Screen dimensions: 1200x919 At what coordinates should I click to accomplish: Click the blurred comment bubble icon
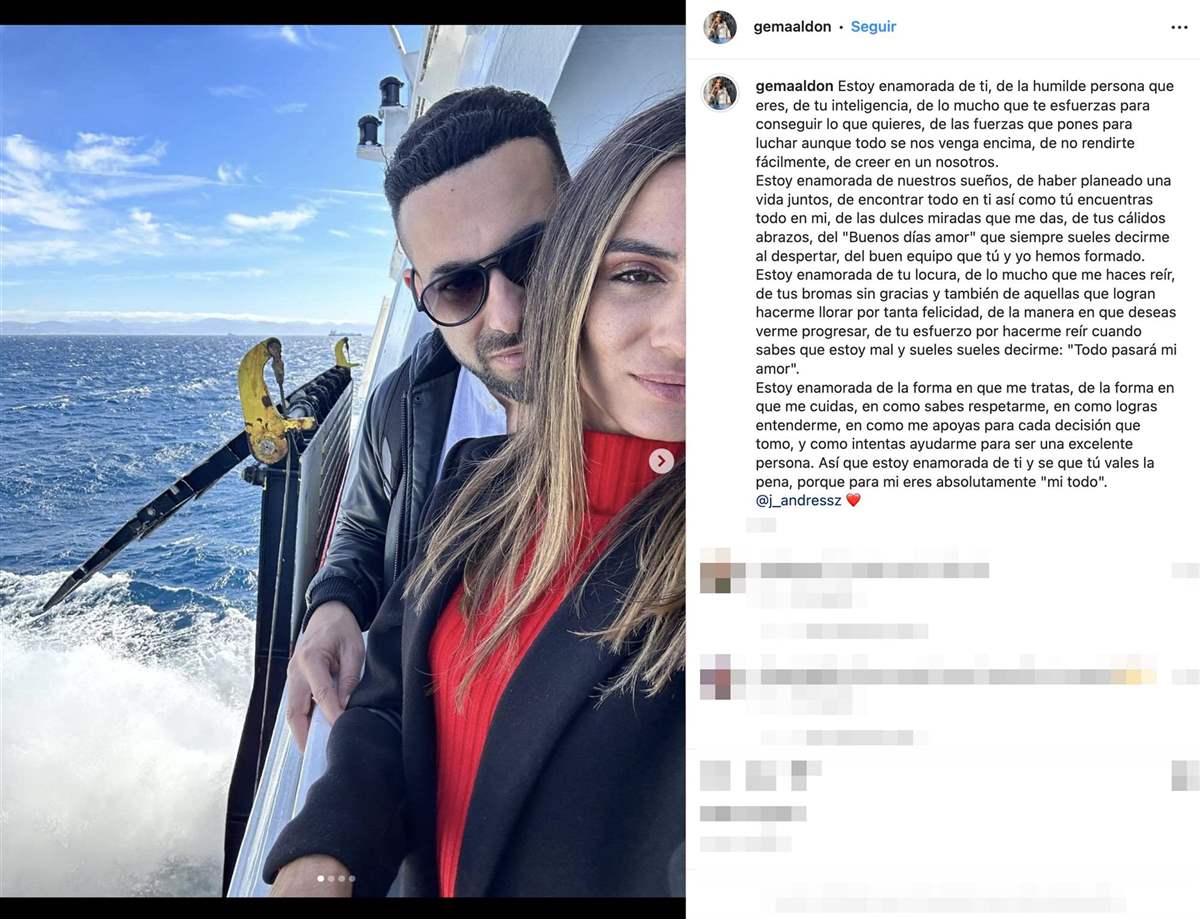[x=761, y=775]
